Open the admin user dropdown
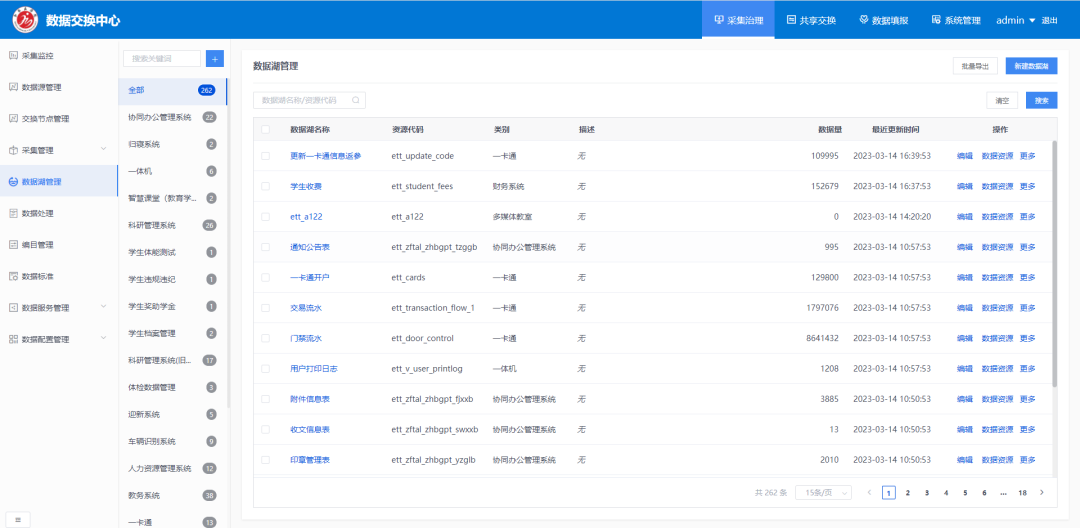This screenshot has width=1080, height=528. [1016, 21]
